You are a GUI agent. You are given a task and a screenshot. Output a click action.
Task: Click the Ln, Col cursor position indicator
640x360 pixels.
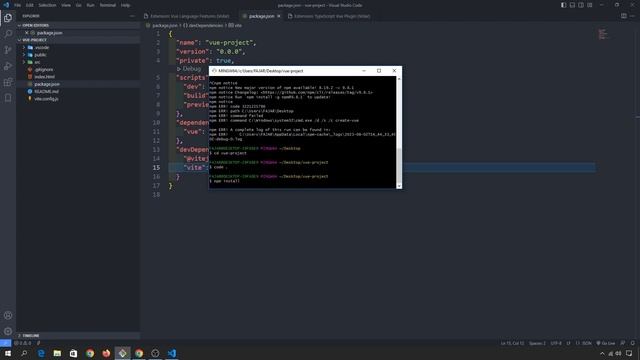(512, 343)
